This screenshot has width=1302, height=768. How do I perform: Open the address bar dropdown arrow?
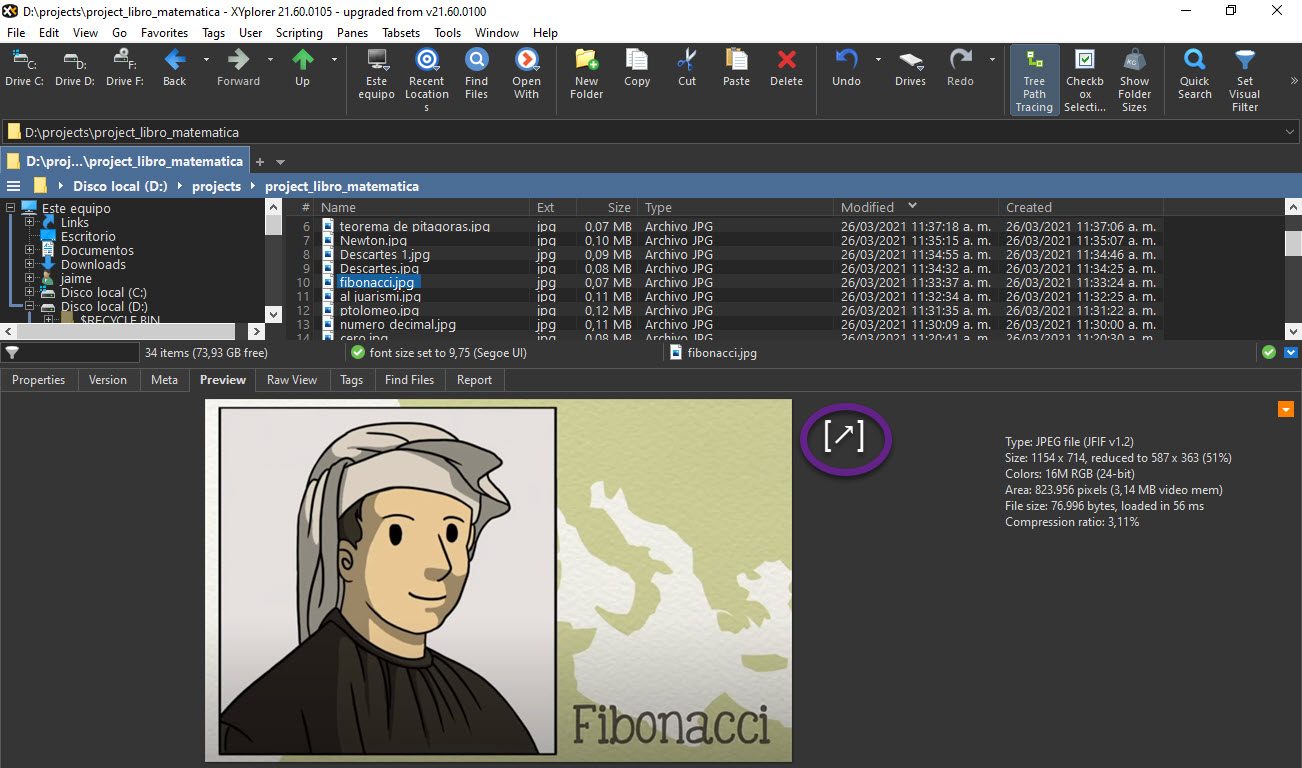(1289, 132)
